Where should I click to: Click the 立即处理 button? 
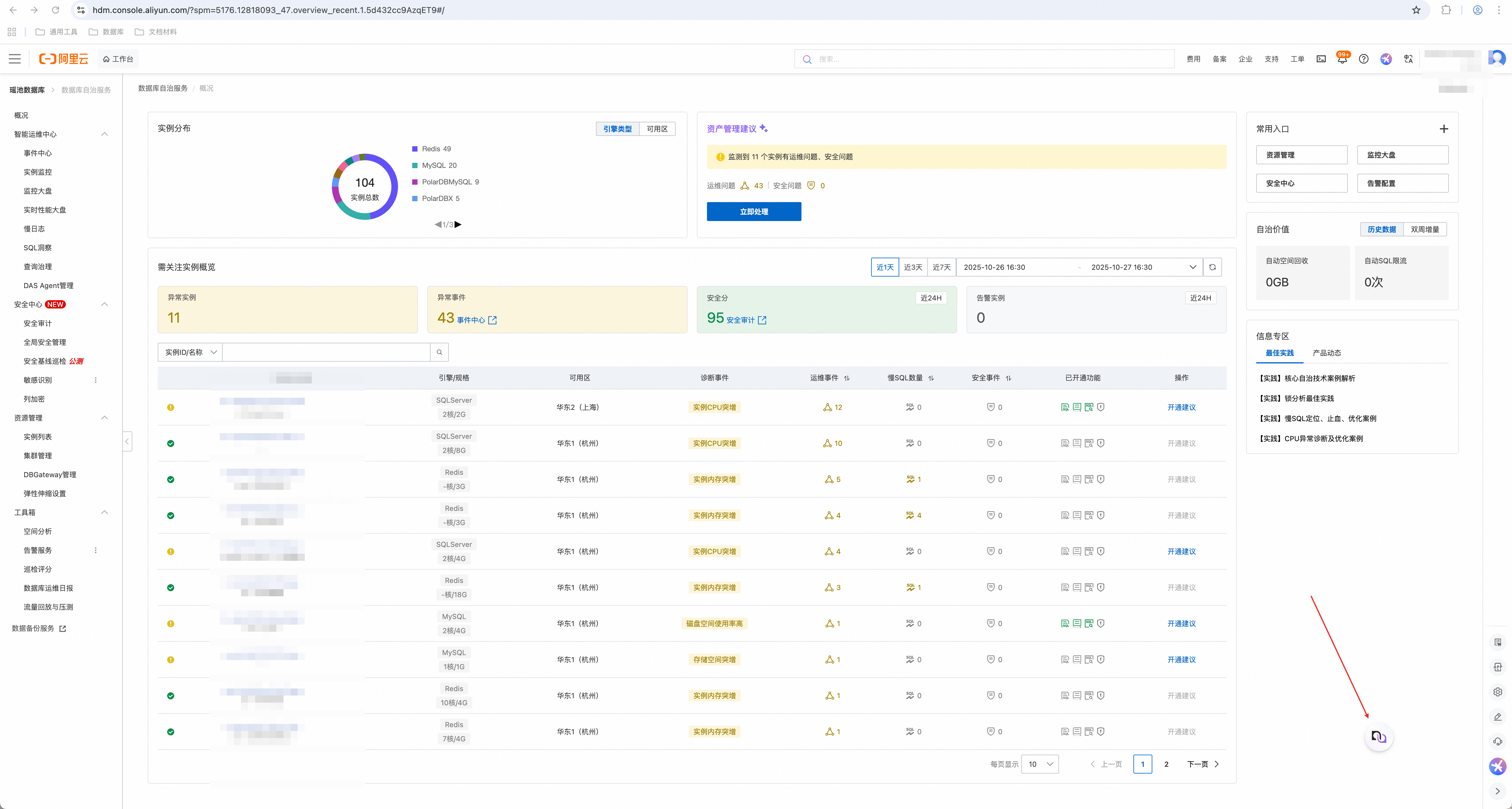point(754,212)
